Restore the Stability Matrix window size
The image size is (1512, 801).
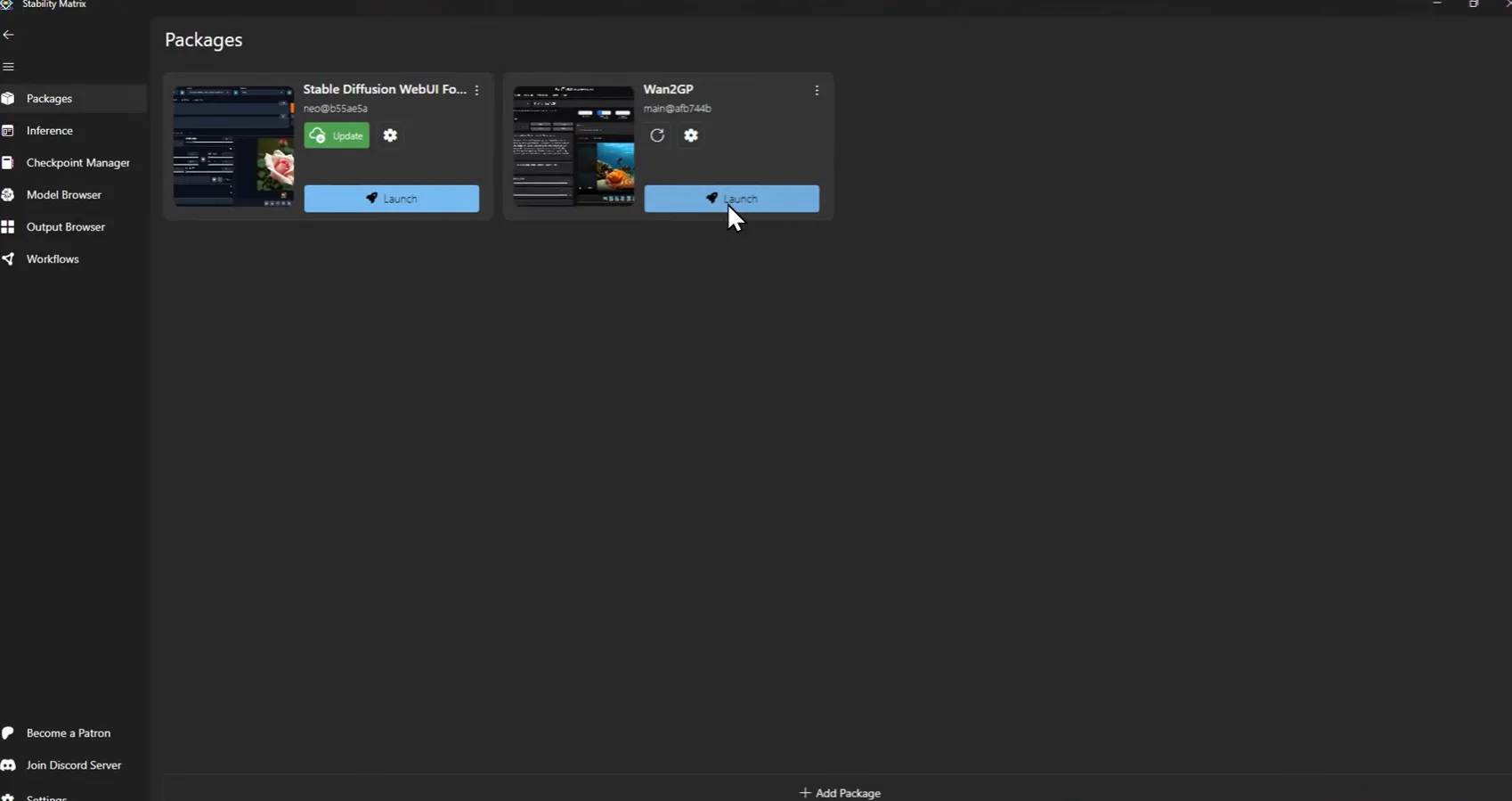[x=1474, y=4]
